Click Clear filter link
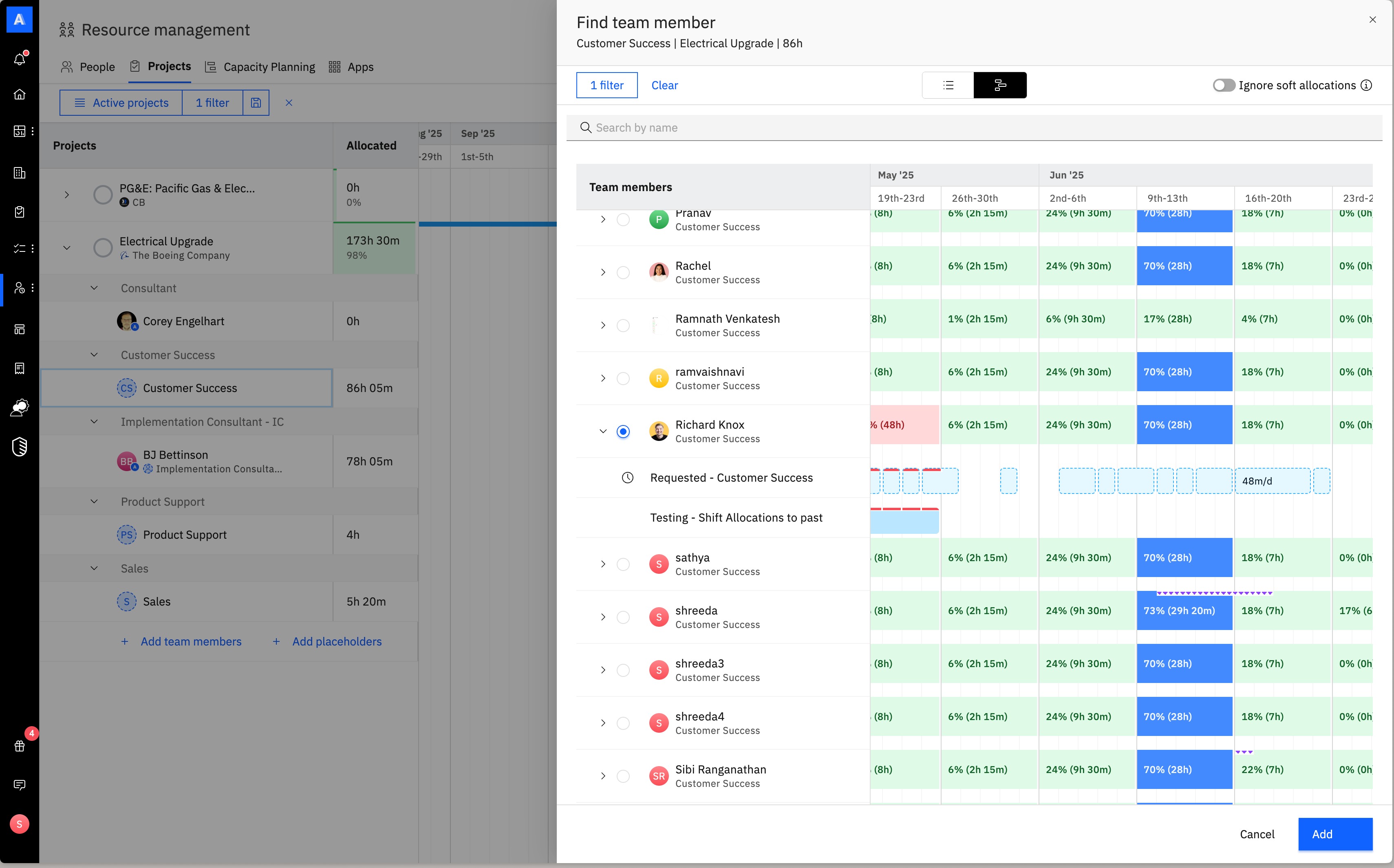This screenshot has height=868, width=1394. pyautogui.click(x=664, y=85)
